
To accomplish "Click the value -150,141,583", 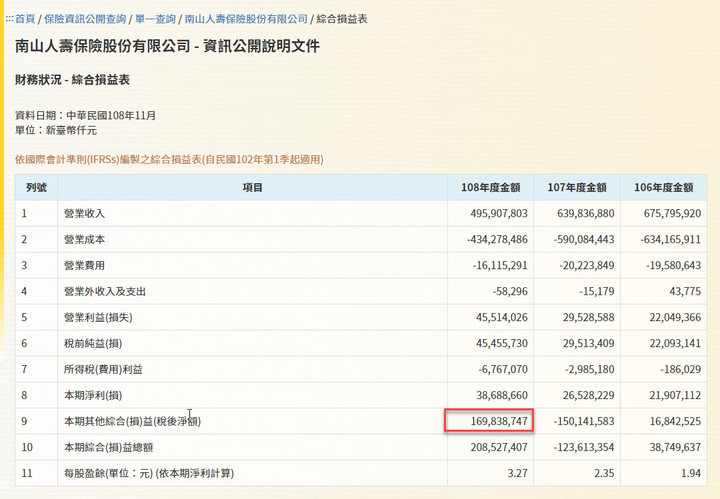I will pos(584,421).
